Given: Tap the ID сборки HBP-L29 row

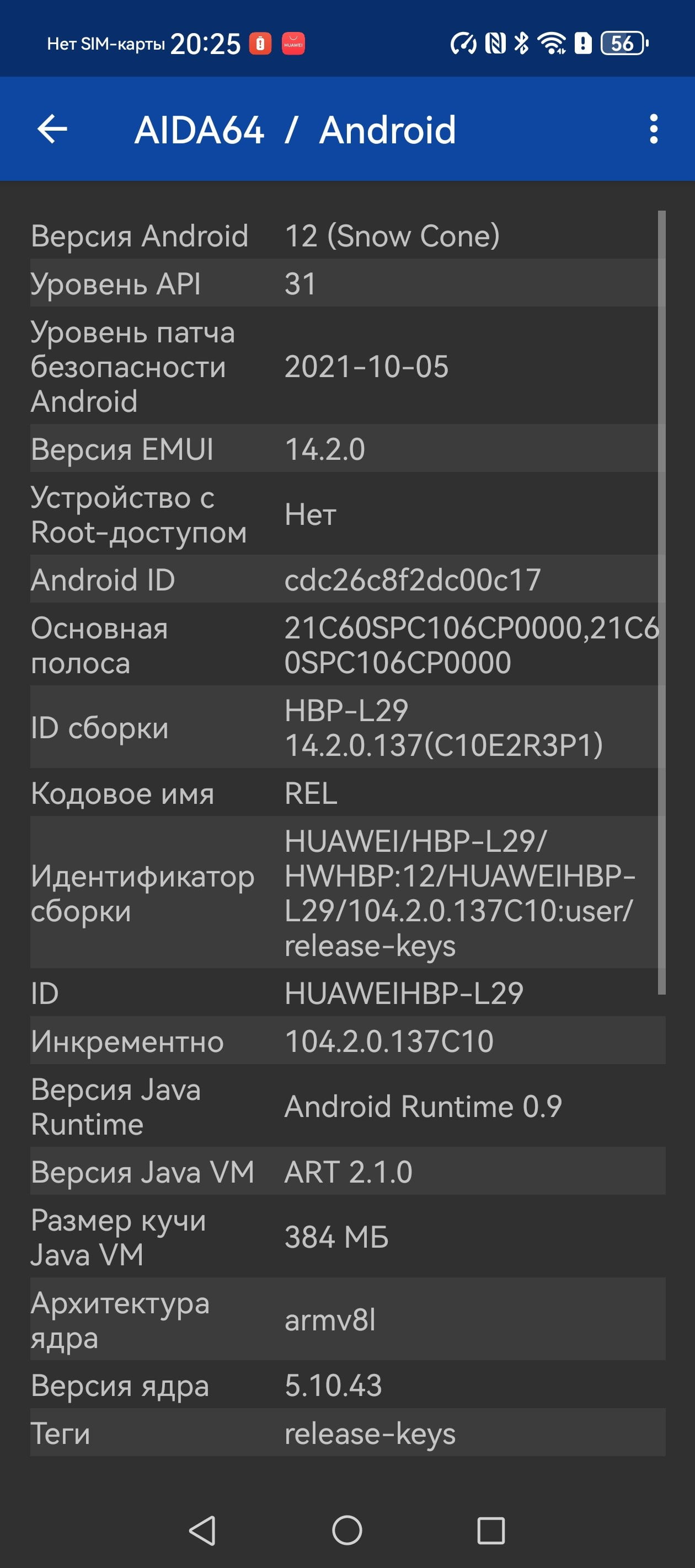Looking at the screenshot, I should point(347,727).
